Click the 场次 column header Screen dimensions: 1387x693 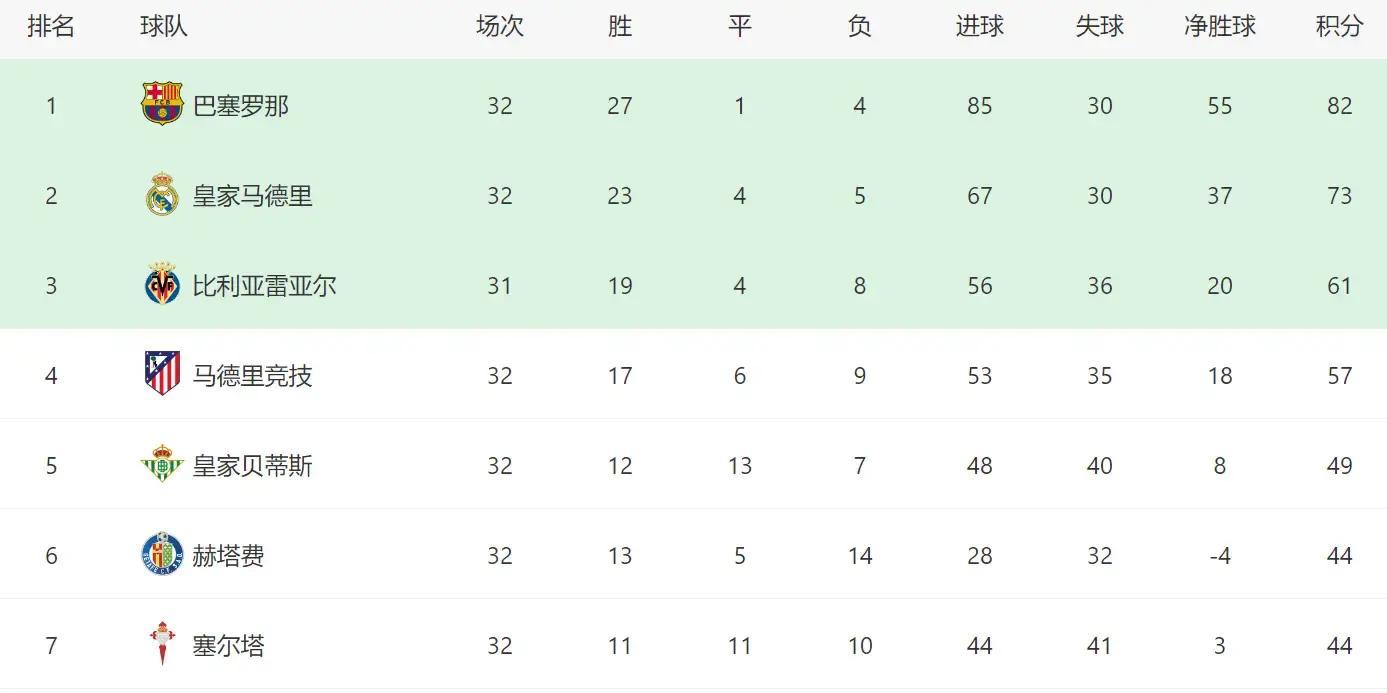[x=499, y=27]
